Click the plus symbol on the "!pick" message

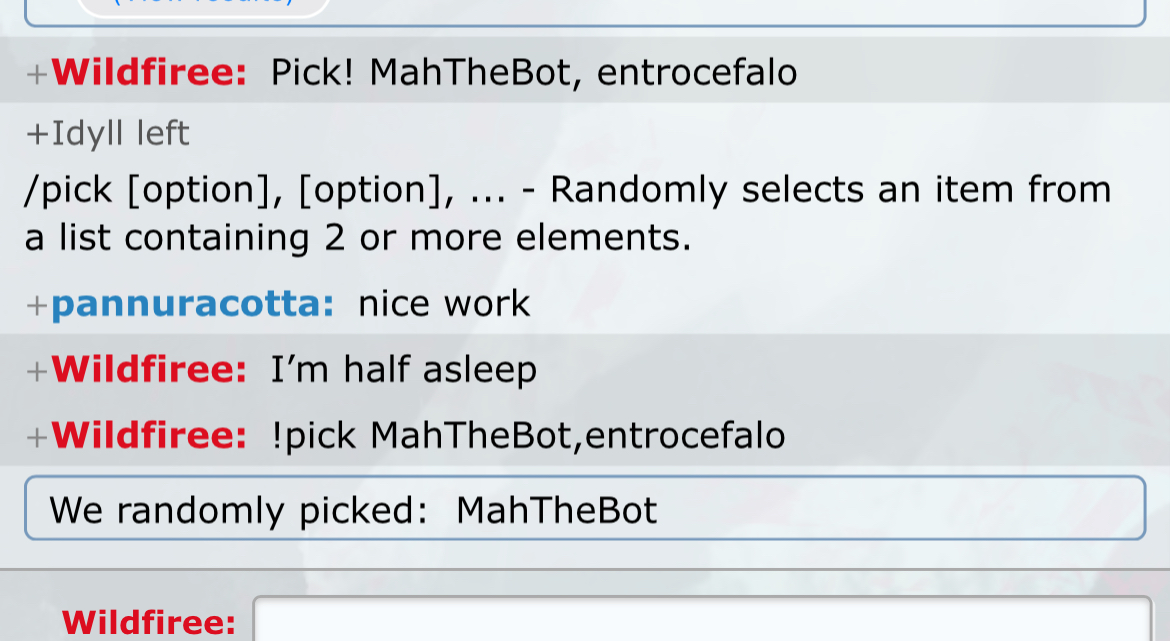tap(37, 436)
